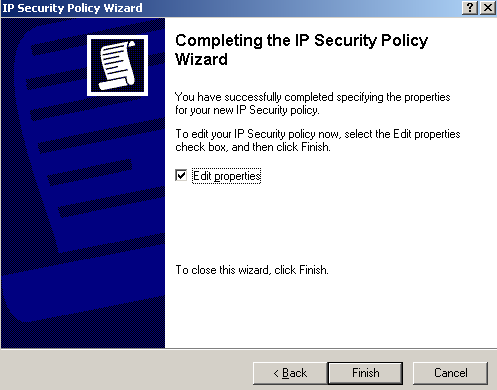This screenshot has width=497, height=390.
Task: Click the policy scroll document icon
Action: tap(117, 65)
